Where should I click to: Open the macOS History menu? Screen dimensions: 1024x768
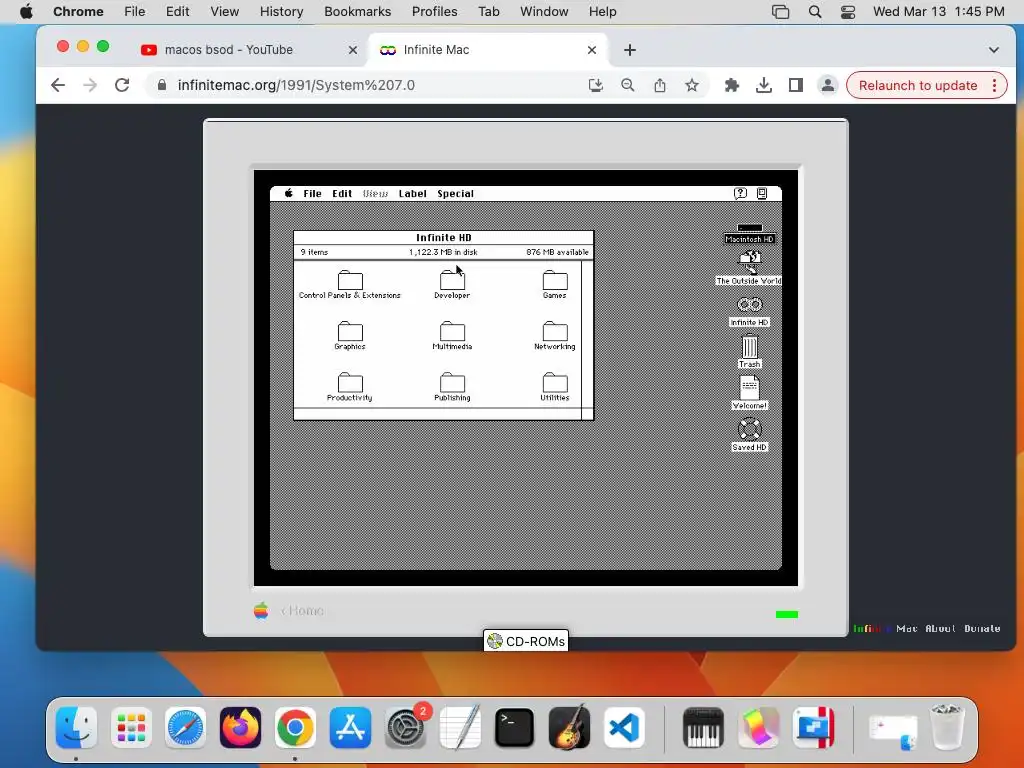281,11
